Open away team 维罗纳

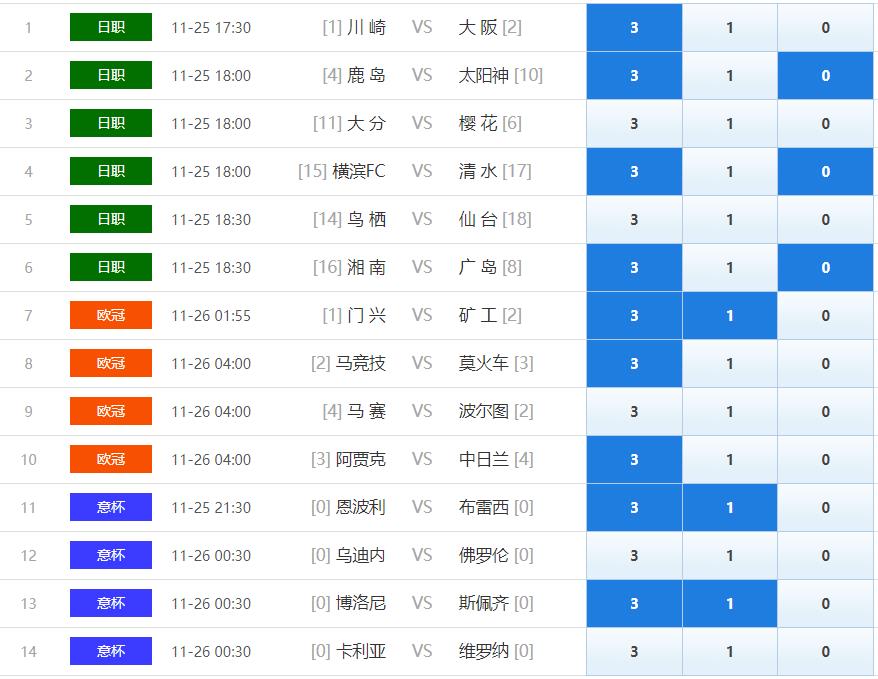483,651
